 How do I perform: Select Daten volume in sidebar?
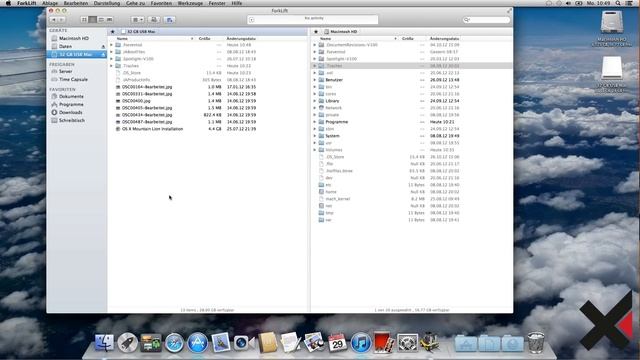tap(65, 47)
